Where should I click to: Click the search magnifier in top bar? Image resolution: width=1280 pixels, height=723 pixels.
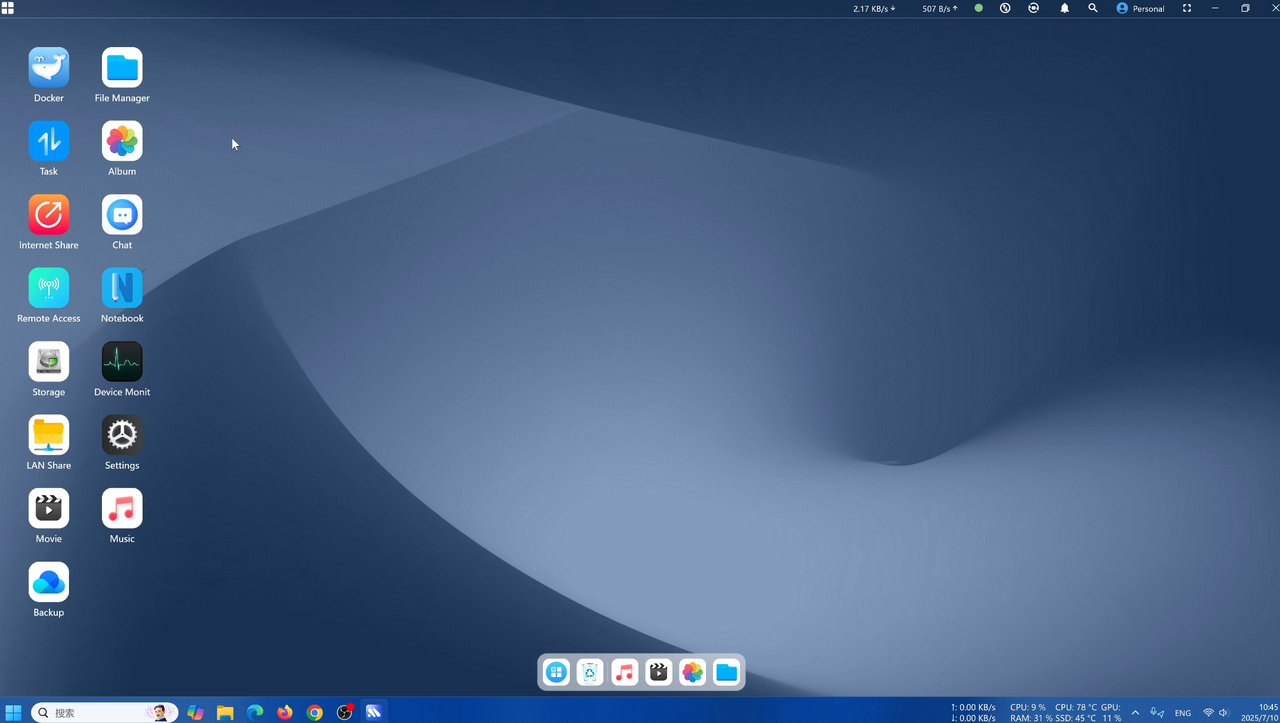pos(1093,8)
